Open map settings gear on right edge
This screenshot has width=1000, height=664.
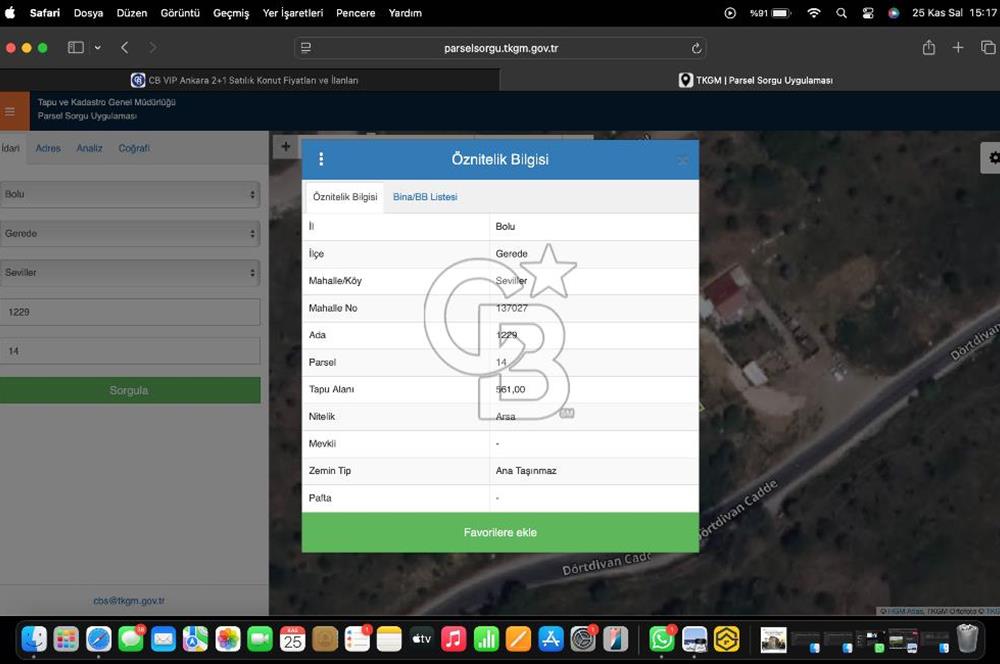point(992,158)
